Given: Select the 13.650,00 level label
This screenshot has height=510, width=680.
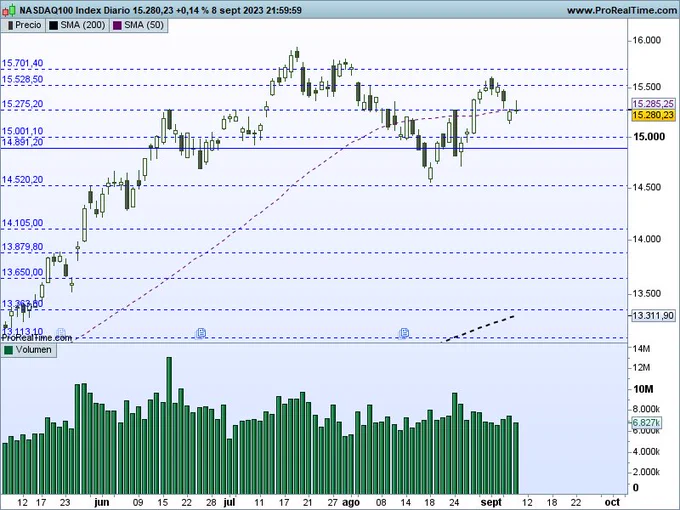Looking at the screenshot, I should coord(23,272).
